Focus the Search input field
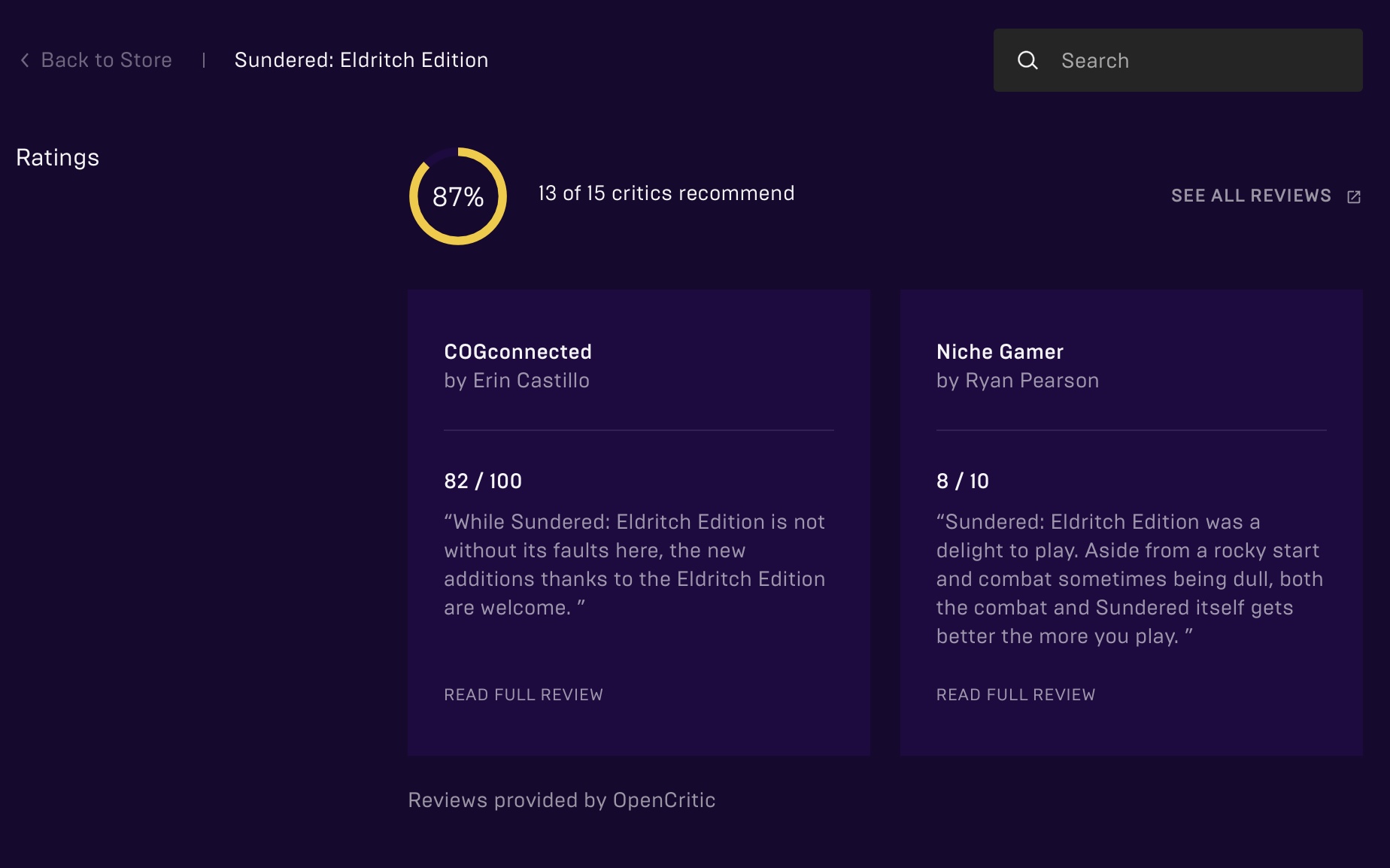This screenshot has width=1390, height=868. 1178,60
